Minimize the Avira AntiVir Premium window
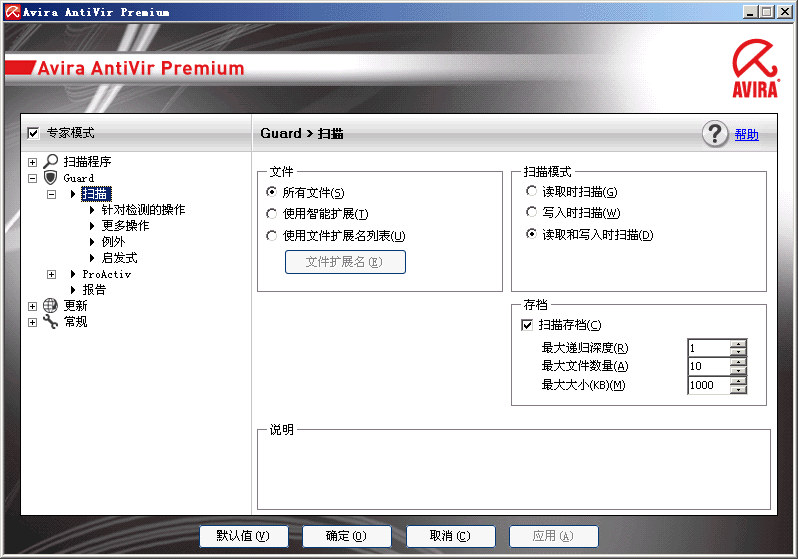The height and width of the screenshot is (559, 798). (x=749, y=12)
